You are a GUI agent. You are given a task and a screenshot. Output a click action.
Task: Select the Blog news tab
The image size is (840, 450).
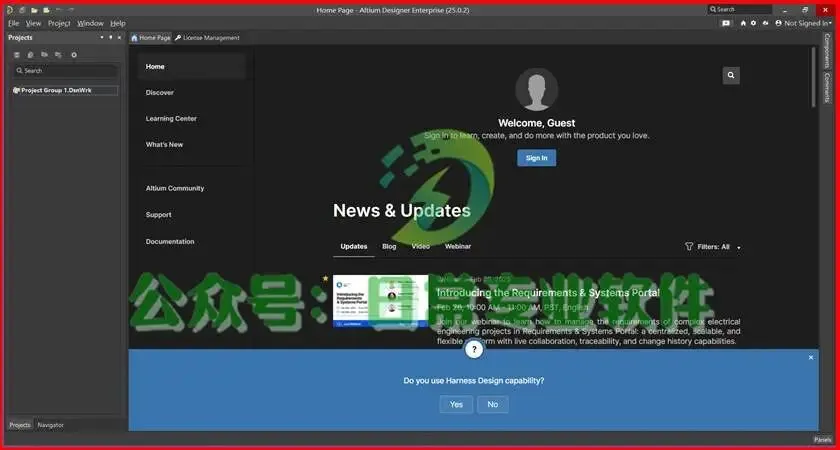tap(389, 246)
